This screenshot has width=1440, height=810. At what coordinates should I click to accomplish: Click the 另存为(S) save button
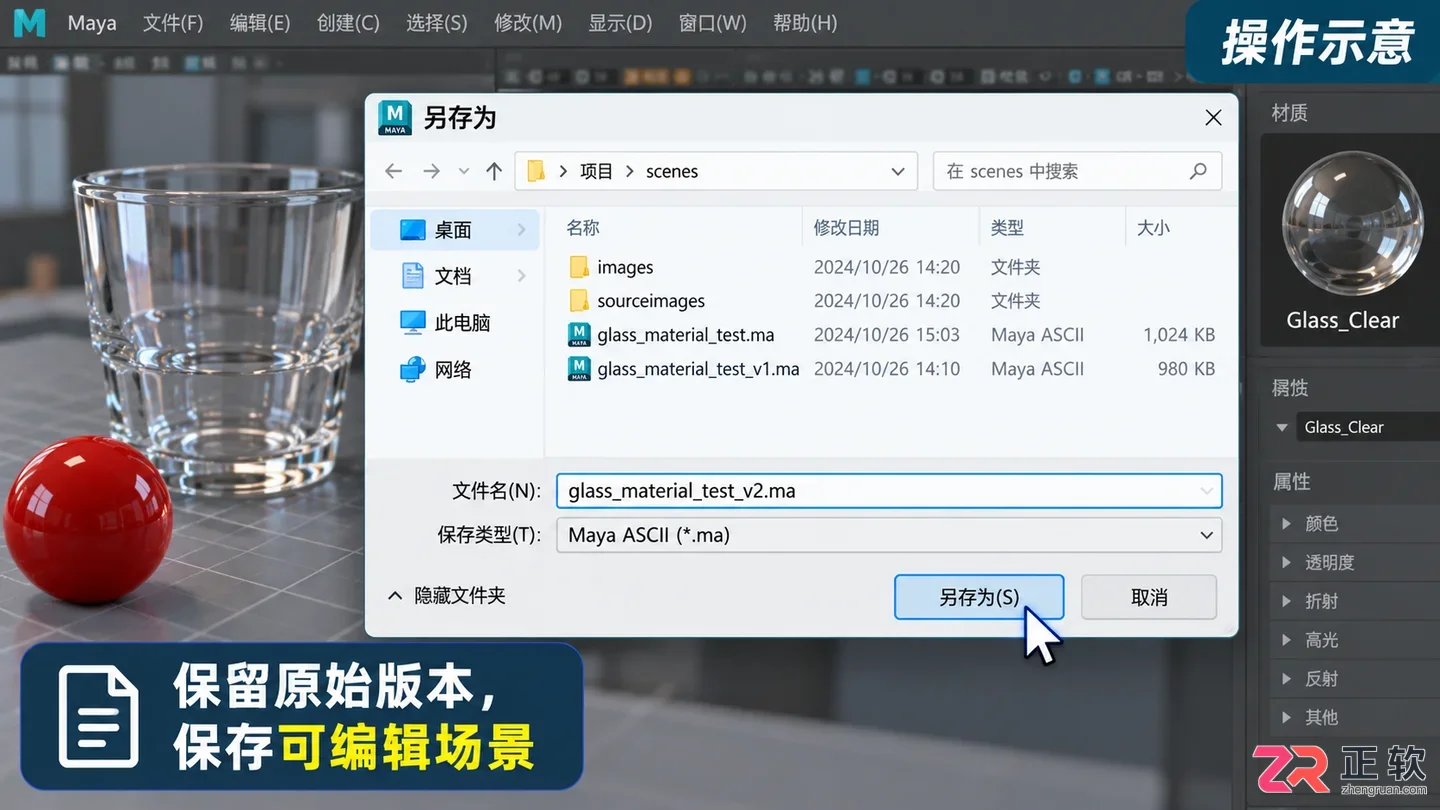click(x=979, y=597)
